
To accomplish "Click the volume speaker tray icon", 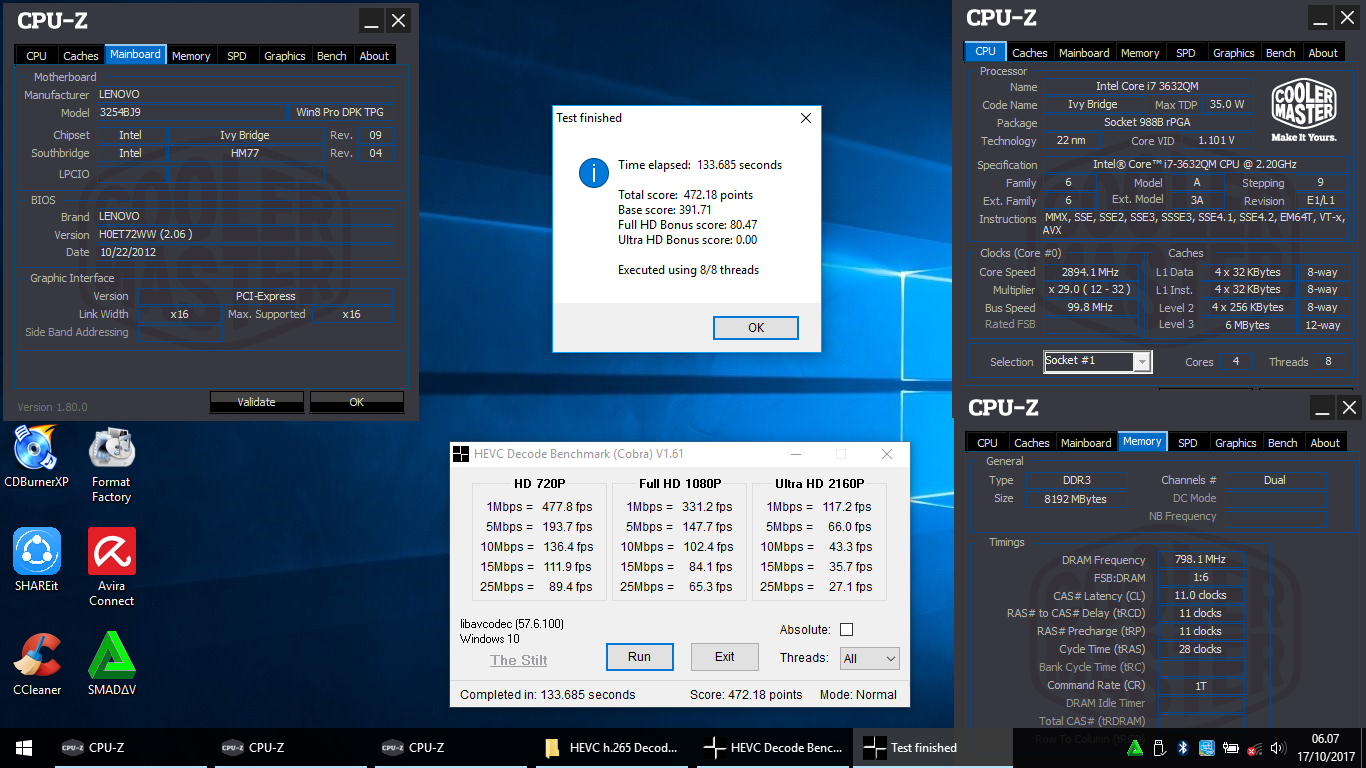I will pos(1278,747).
